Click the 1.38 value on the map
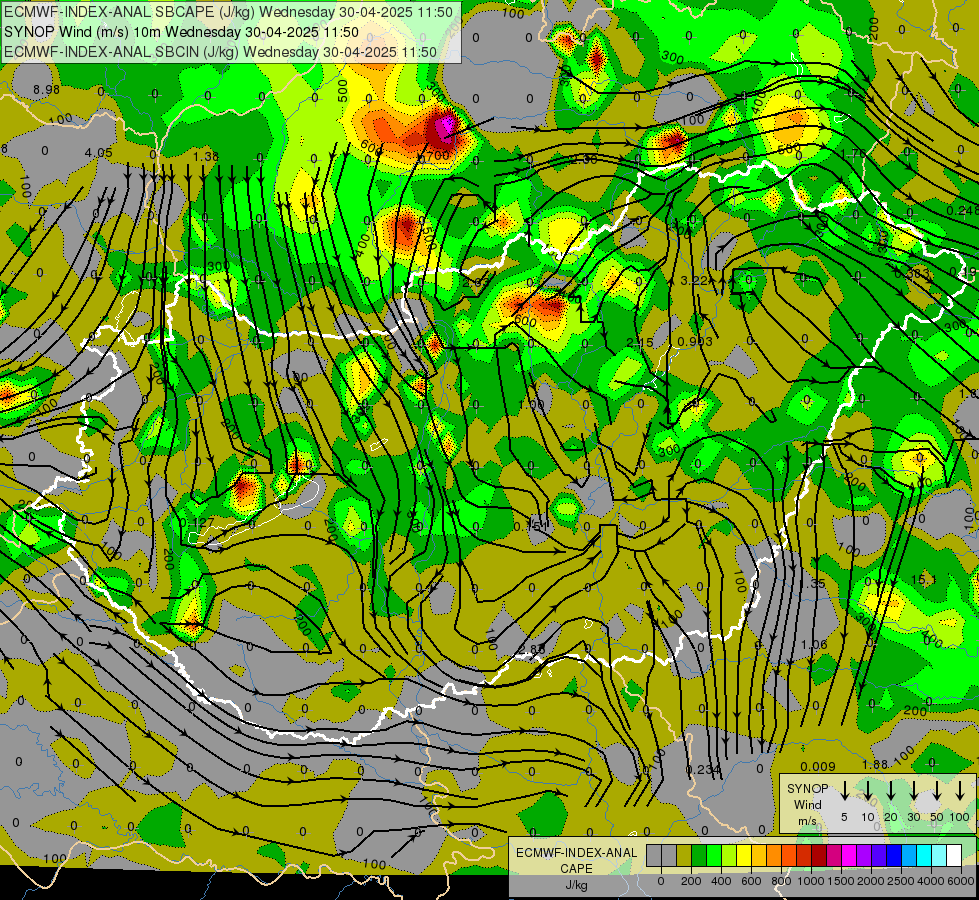The width and height of the screenshot is (979, 900). (x=206, y=157)
